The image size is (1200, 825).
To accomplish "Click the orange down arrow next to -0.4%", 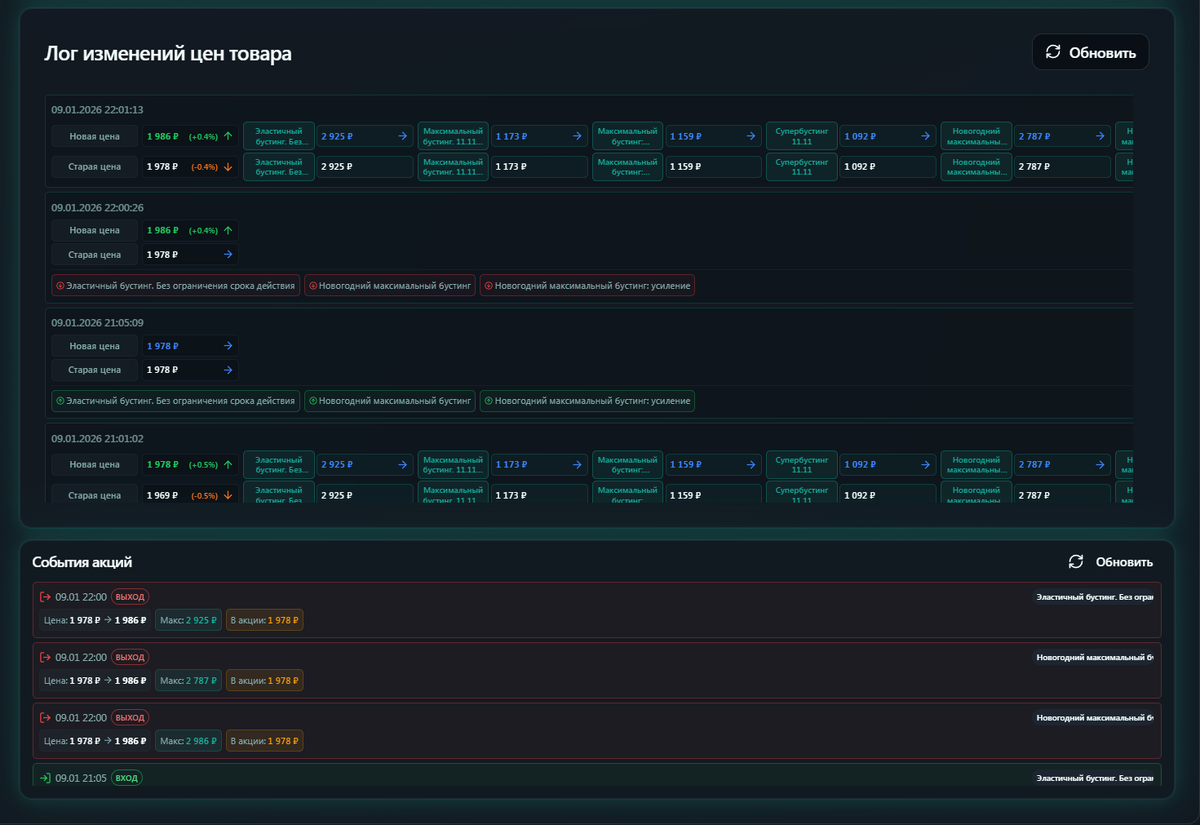I will (227, 166).
